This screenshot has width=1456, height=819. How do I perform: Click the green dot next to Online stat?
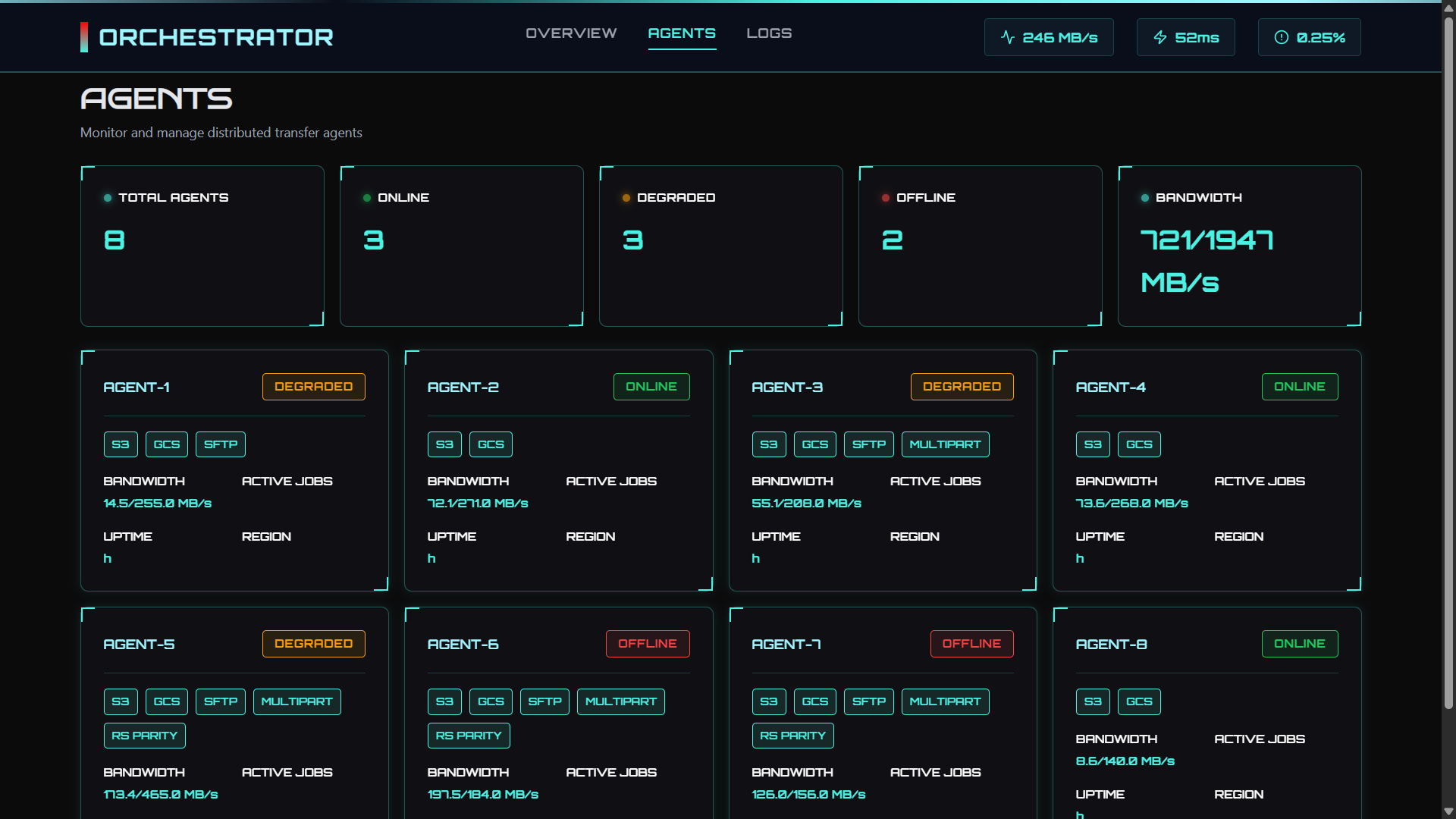(367, 198)
